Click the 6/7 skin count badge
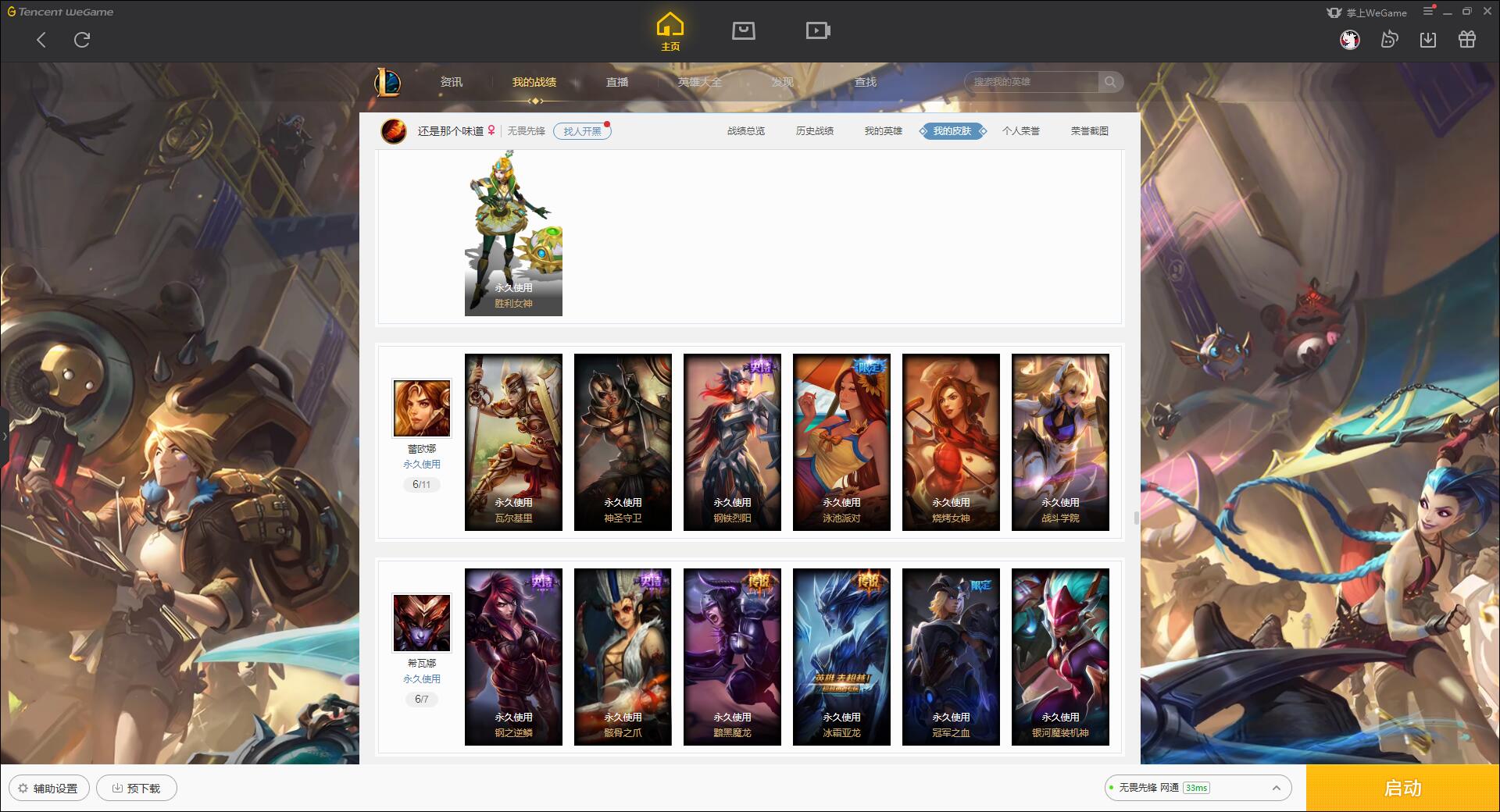Viewport: 1500px width, 812px height. [x=422, y=700]
